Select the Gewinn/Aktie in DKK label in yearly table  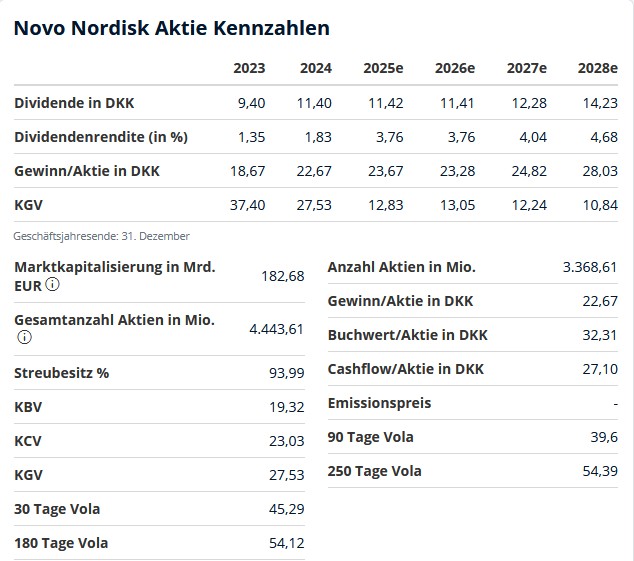(87, 171)
